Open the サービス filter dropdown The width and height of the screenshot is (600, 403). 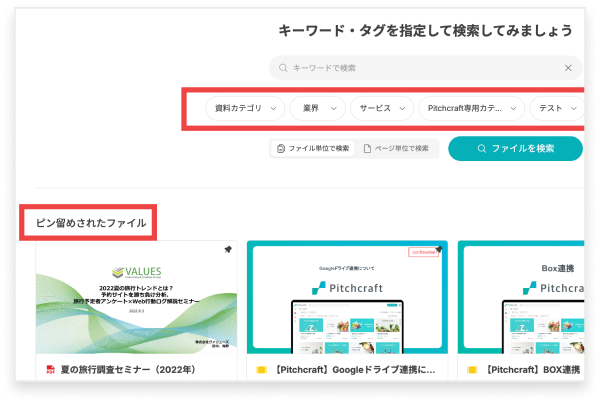pyautogui.click(x=382, y=108)
